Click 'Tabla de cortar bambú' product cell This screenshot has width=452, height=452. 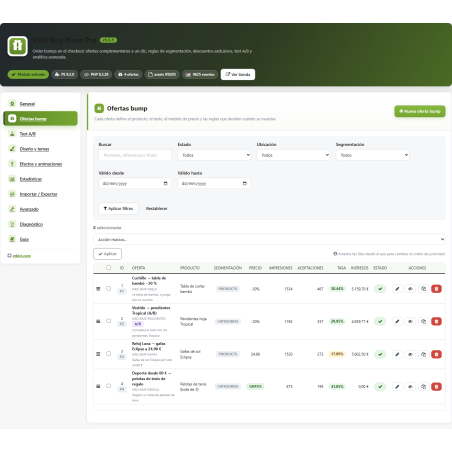click(x=193, y=289)
